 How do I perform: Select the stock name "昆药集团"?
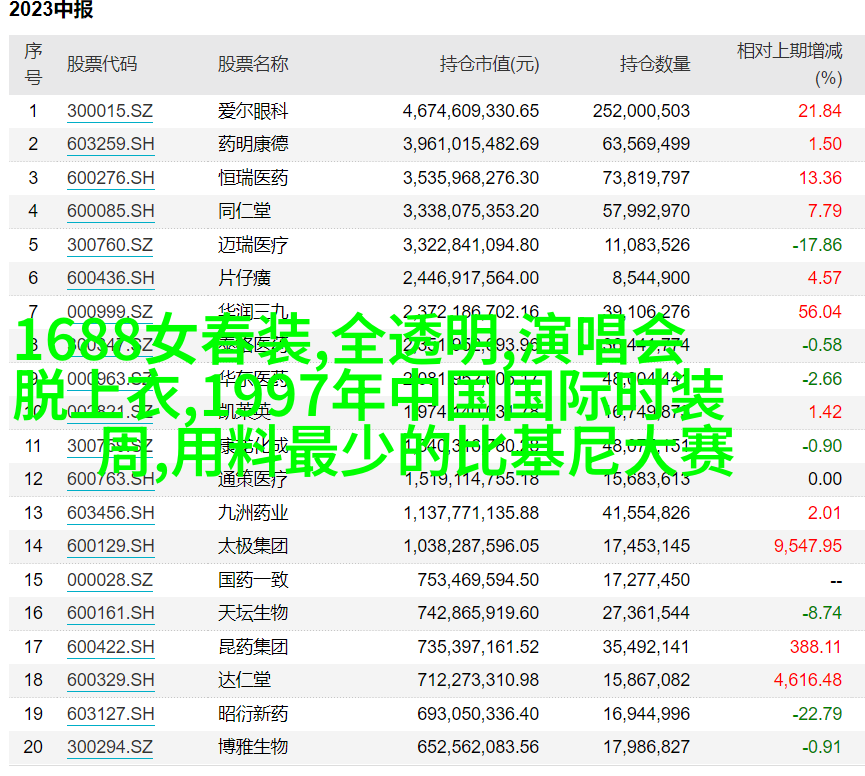click(253, 646)
